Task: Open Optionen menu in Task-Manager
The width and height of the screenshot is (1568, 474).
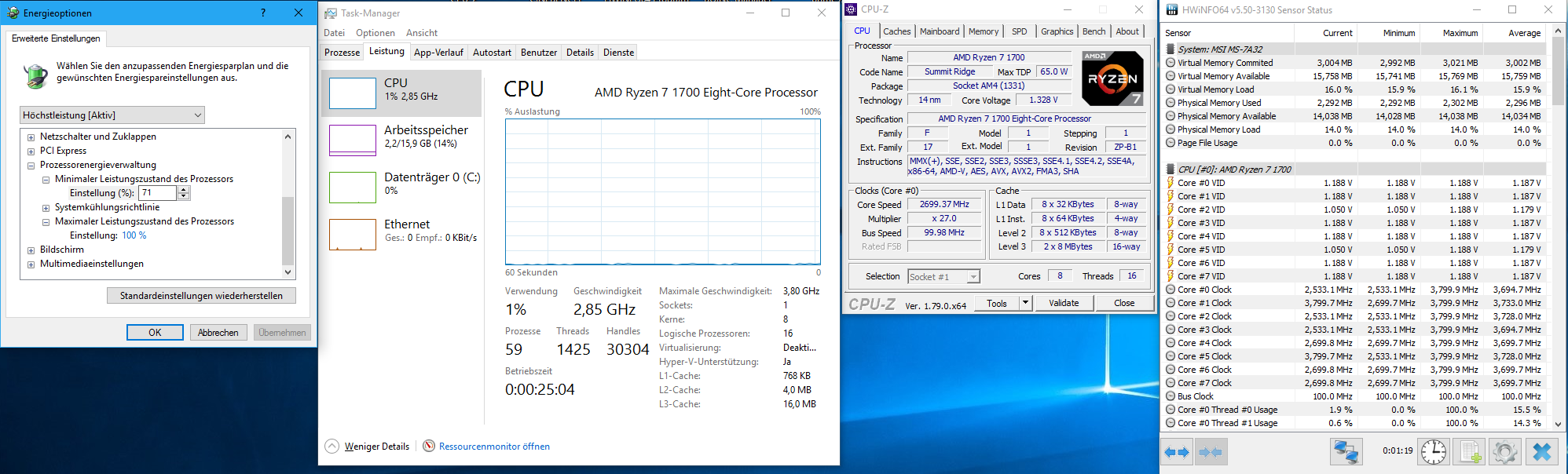Action: click(x=376, y=33)
